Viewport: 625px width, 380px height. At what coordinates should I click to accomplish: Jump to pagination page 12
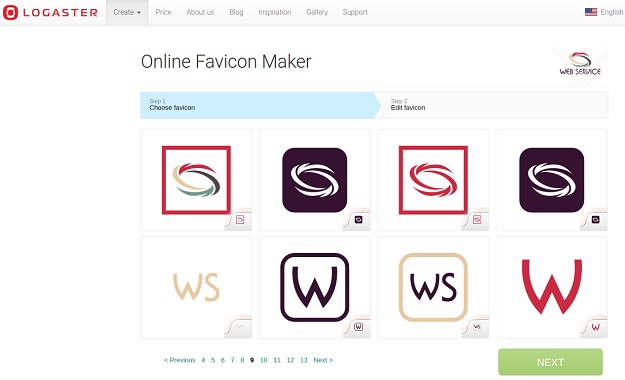290,360
